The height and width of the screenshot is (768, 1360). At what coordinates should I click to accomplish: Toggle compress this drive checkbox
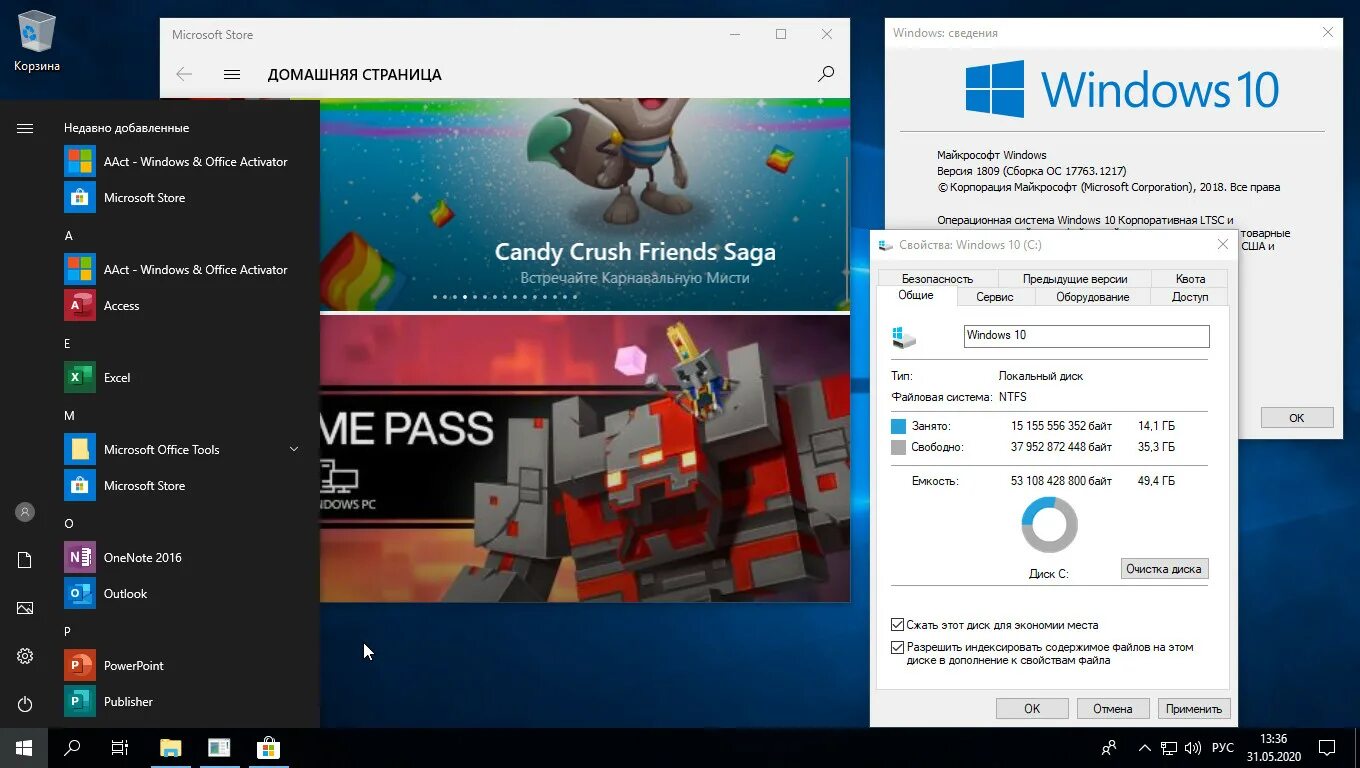(898, 625)
